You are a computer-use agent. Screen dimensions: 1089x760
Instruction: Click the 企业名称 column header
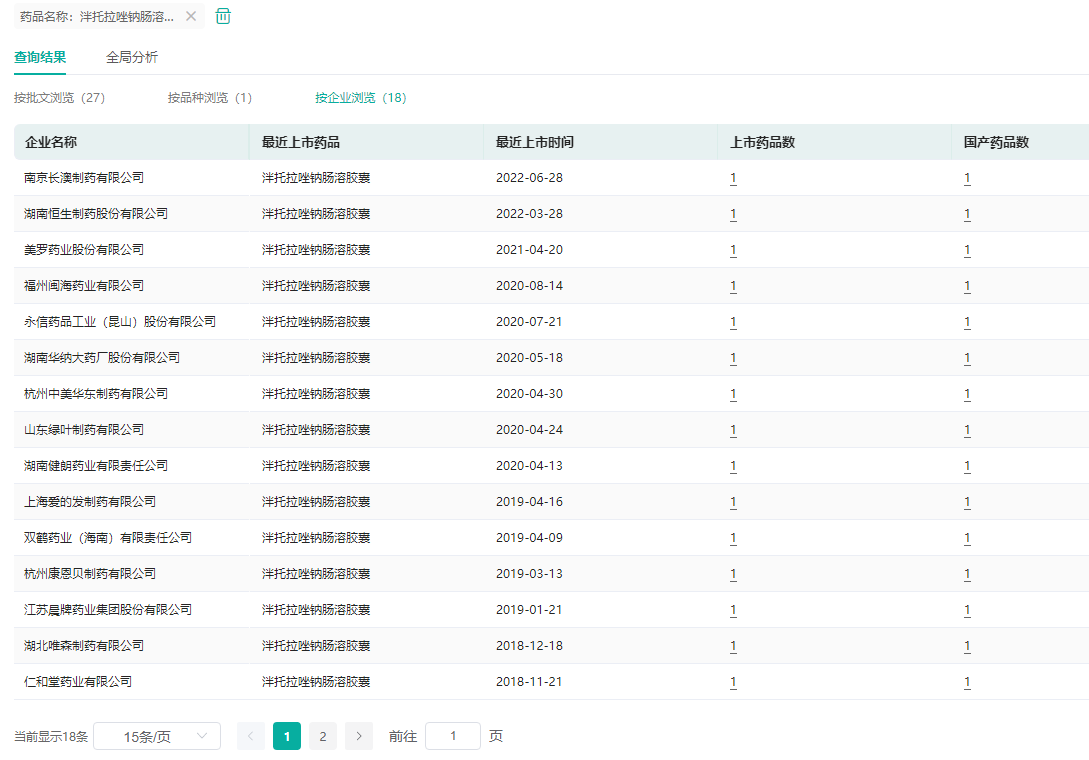[51, 142]
